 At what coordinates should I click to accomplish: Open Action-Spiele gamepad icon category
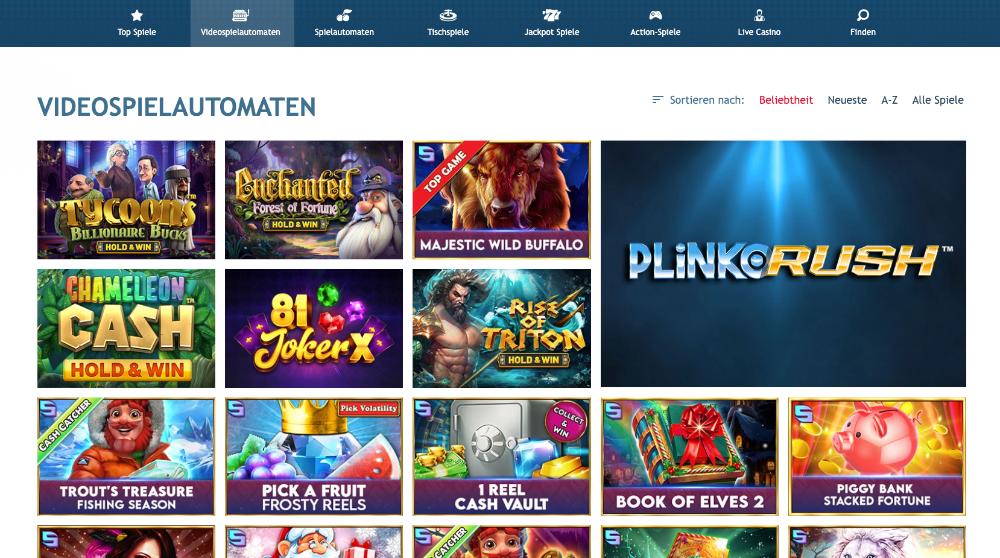pos(655,15)
